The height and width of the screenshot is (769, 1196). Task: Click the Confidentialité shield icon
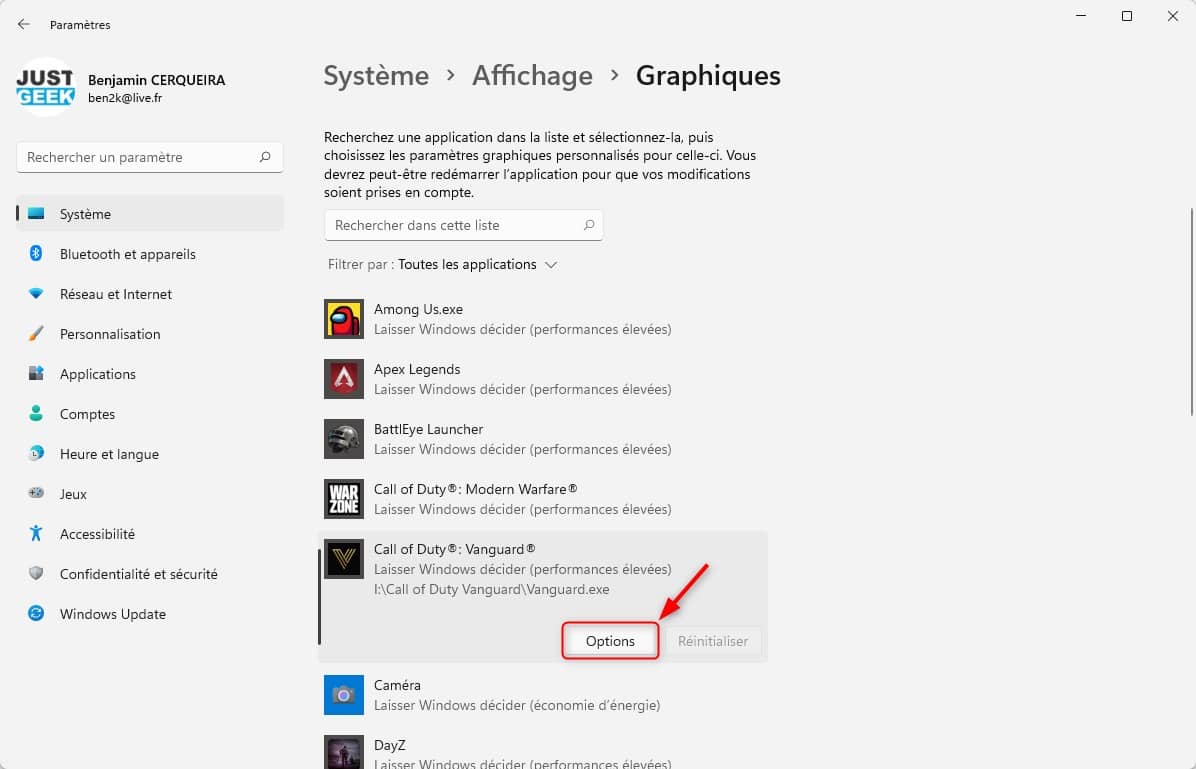point(36,573)
